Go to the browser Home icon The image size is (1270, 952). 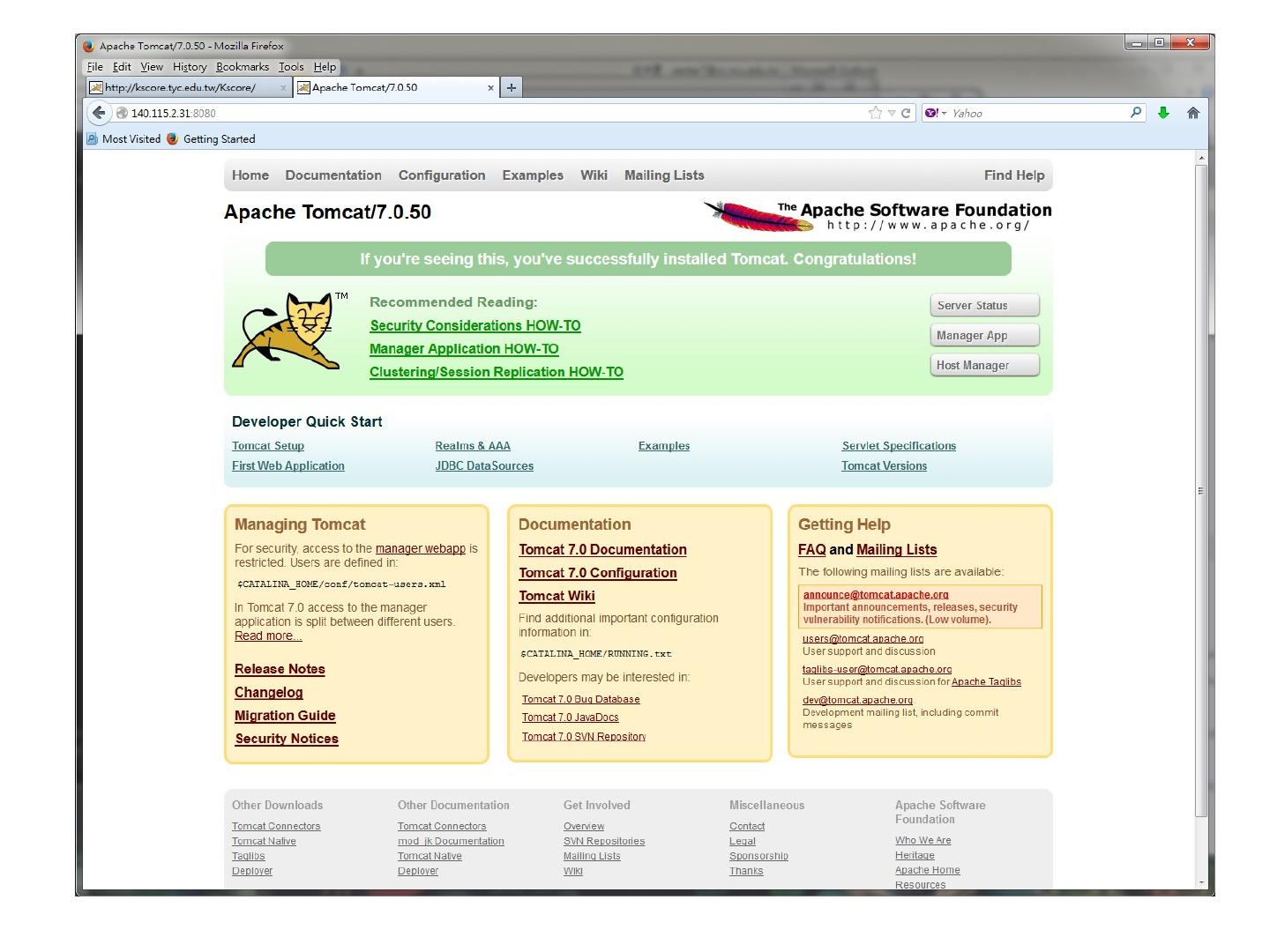click(1193, 113)
